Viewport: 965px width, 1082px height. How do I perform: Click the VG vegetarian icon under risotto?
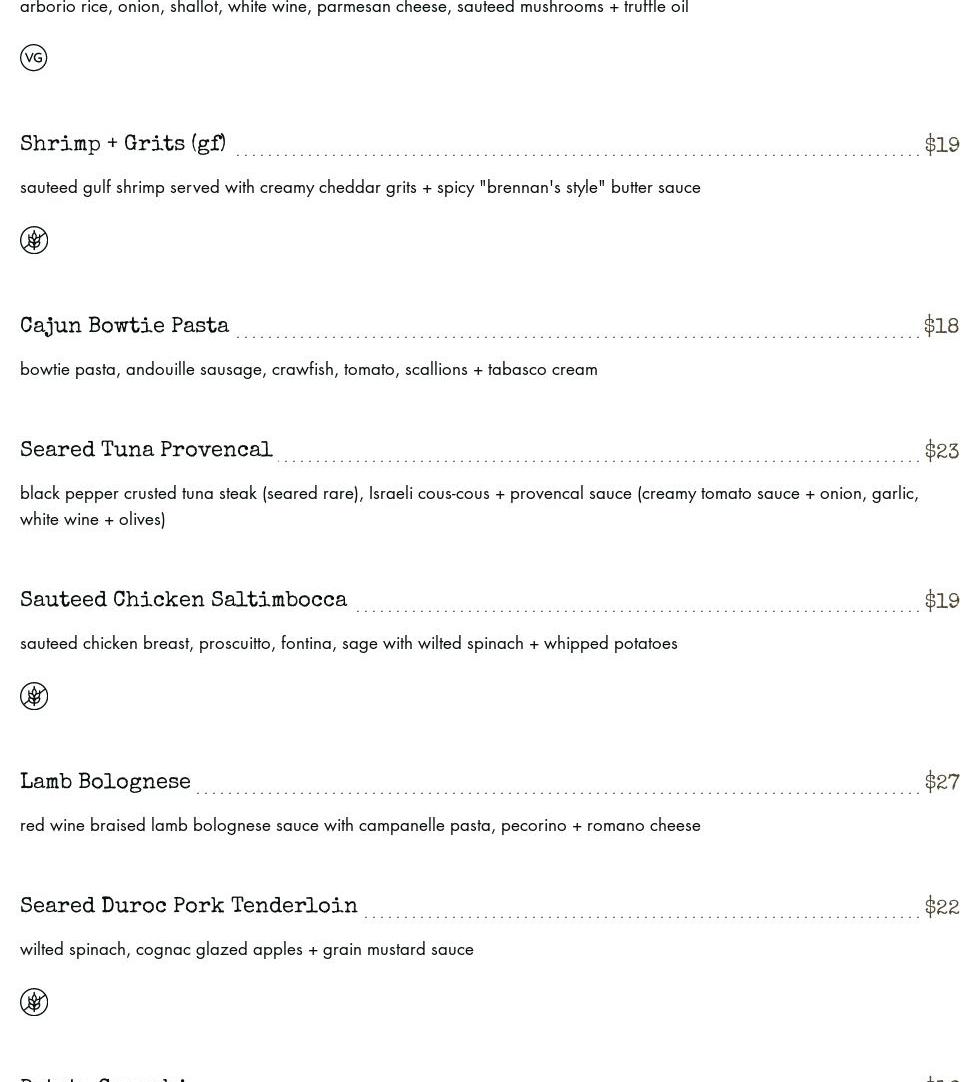[x=33, y=57]
